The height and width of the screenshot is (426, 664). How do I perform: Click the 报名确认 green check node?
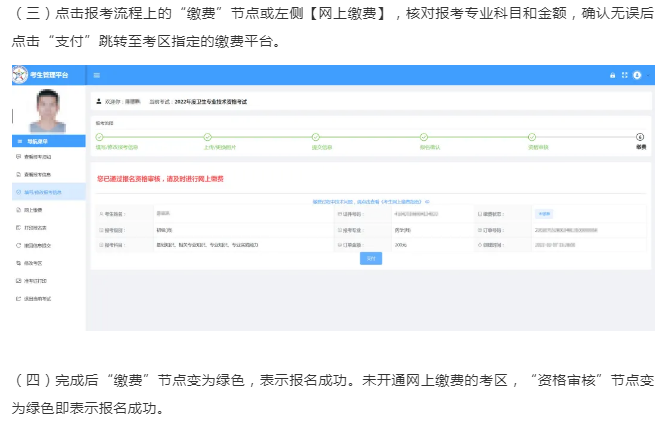click(424, 137)
